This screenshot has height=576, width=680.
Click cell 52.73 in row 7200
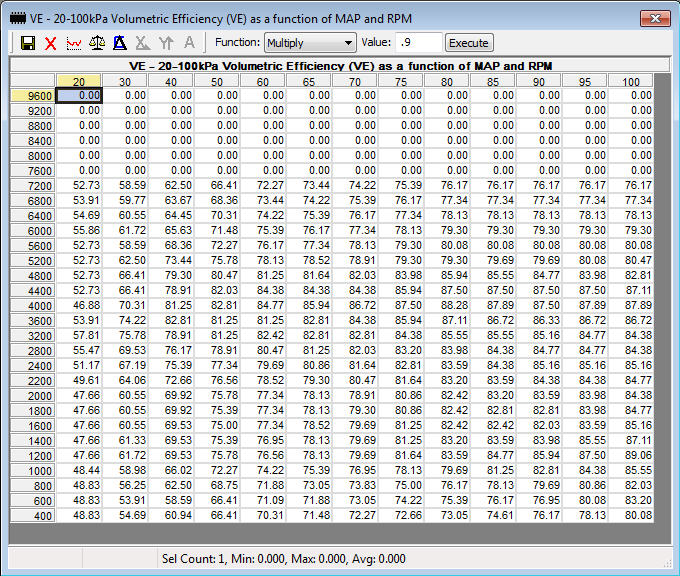point(79,185)
